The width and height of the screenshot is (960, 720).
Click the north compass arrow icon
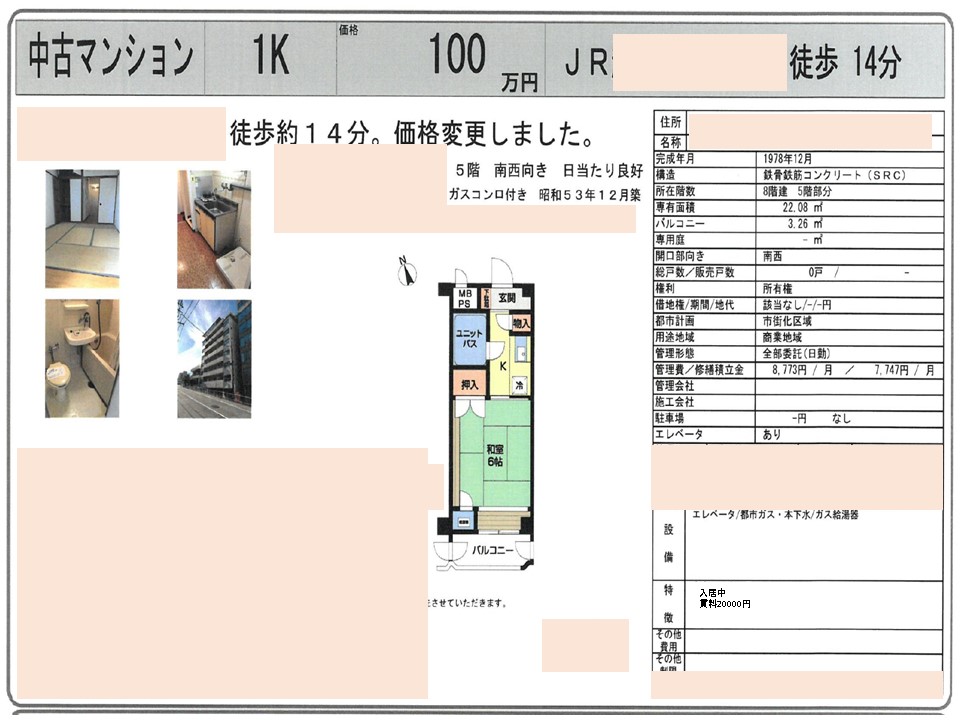[x=406, y=271]
